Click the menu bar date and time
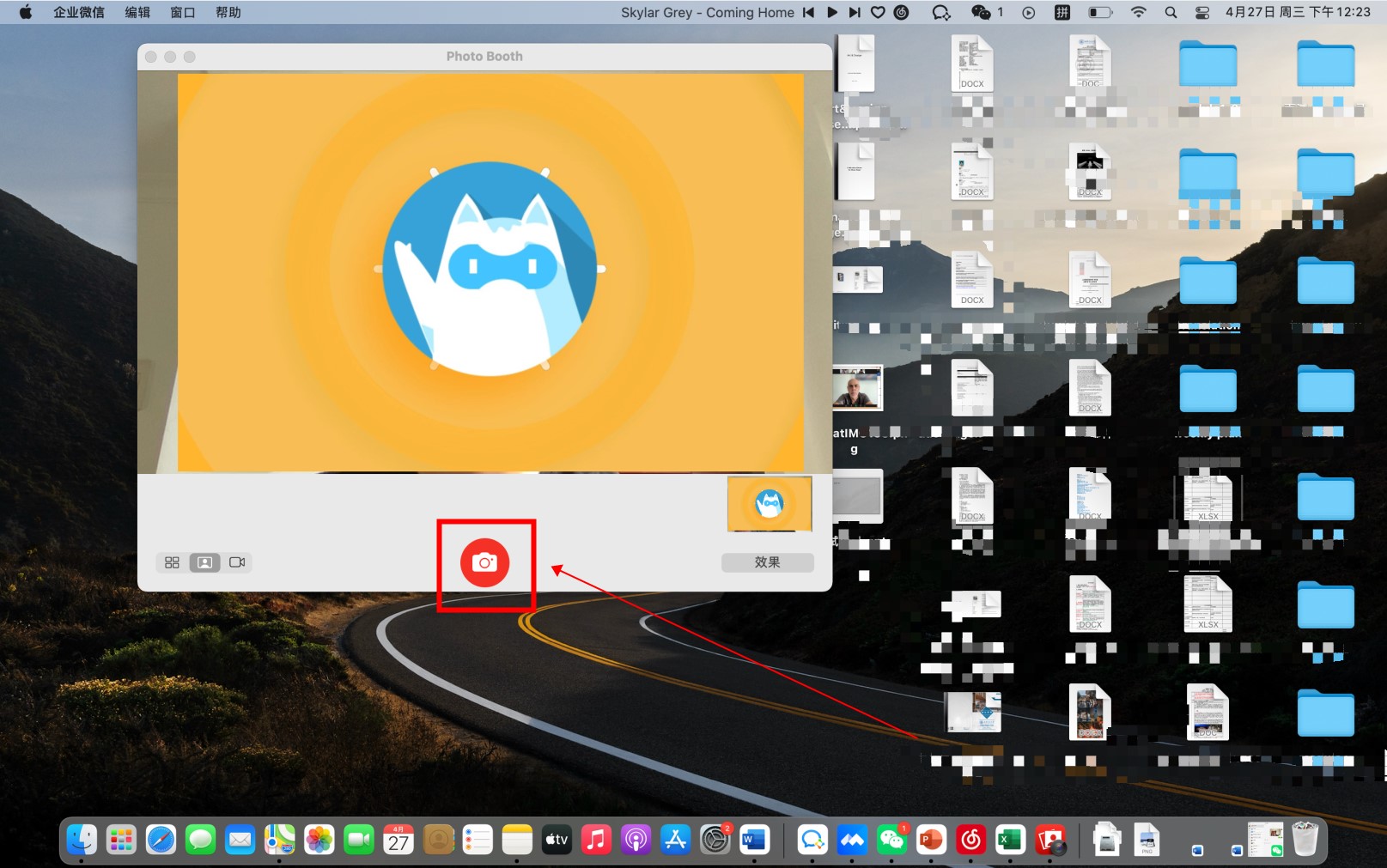 tap(1297, 12)
